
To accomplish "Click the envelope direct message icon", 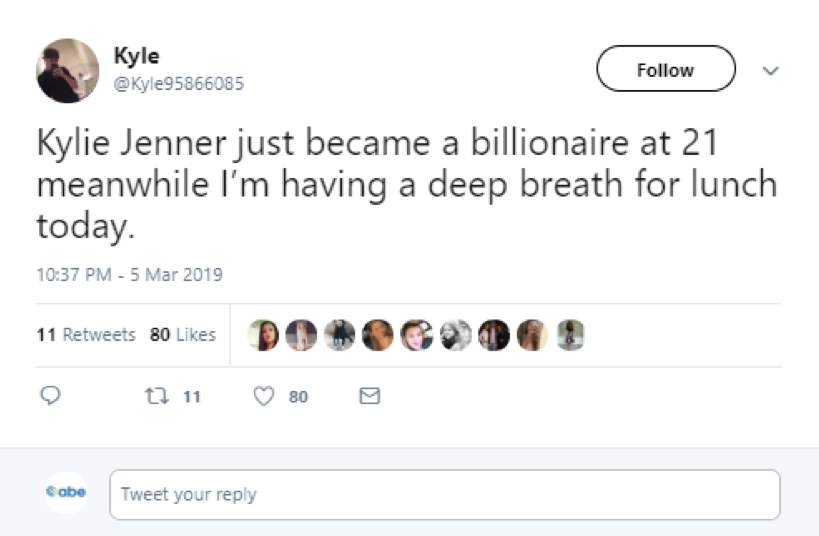I will (369, 397).
